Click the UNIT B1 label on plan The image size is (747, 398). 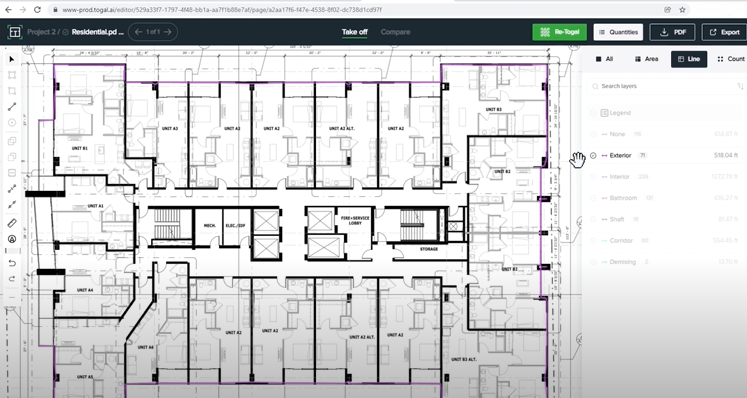80,148
